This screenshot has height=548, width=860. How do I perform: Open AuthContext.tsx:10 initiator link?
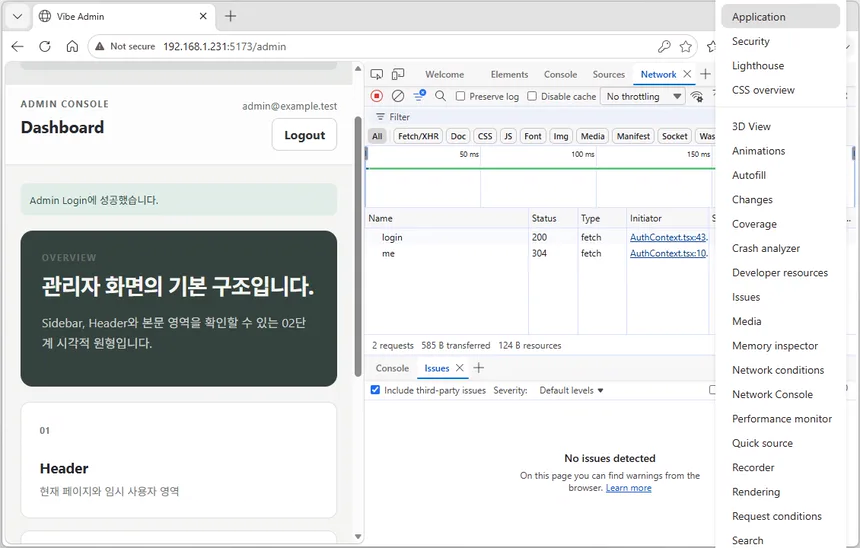669,253
